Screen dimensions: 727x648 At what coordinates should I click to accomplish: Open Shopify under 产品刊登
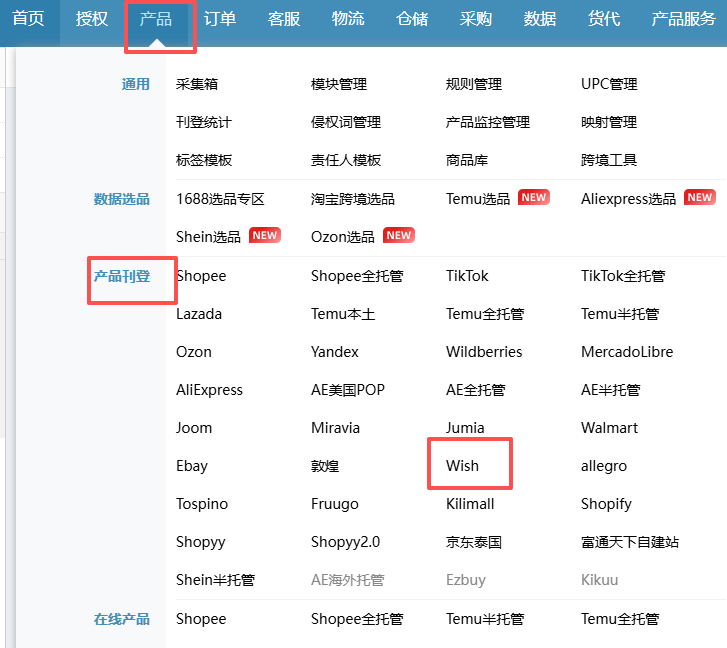[x=606, y=504]
